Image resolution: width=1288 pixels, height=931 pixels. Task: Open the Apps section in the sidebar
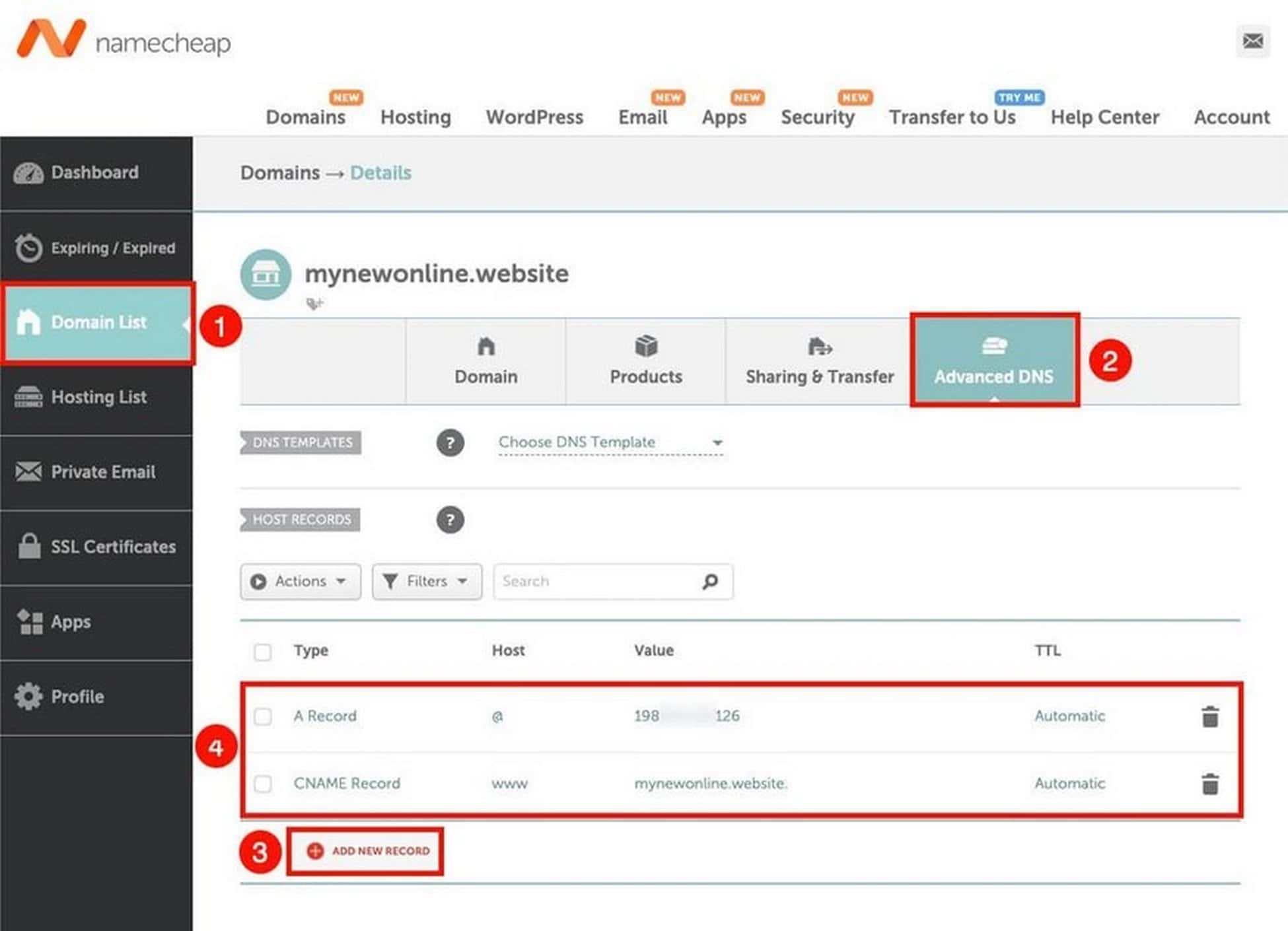[x=71, y=621]
